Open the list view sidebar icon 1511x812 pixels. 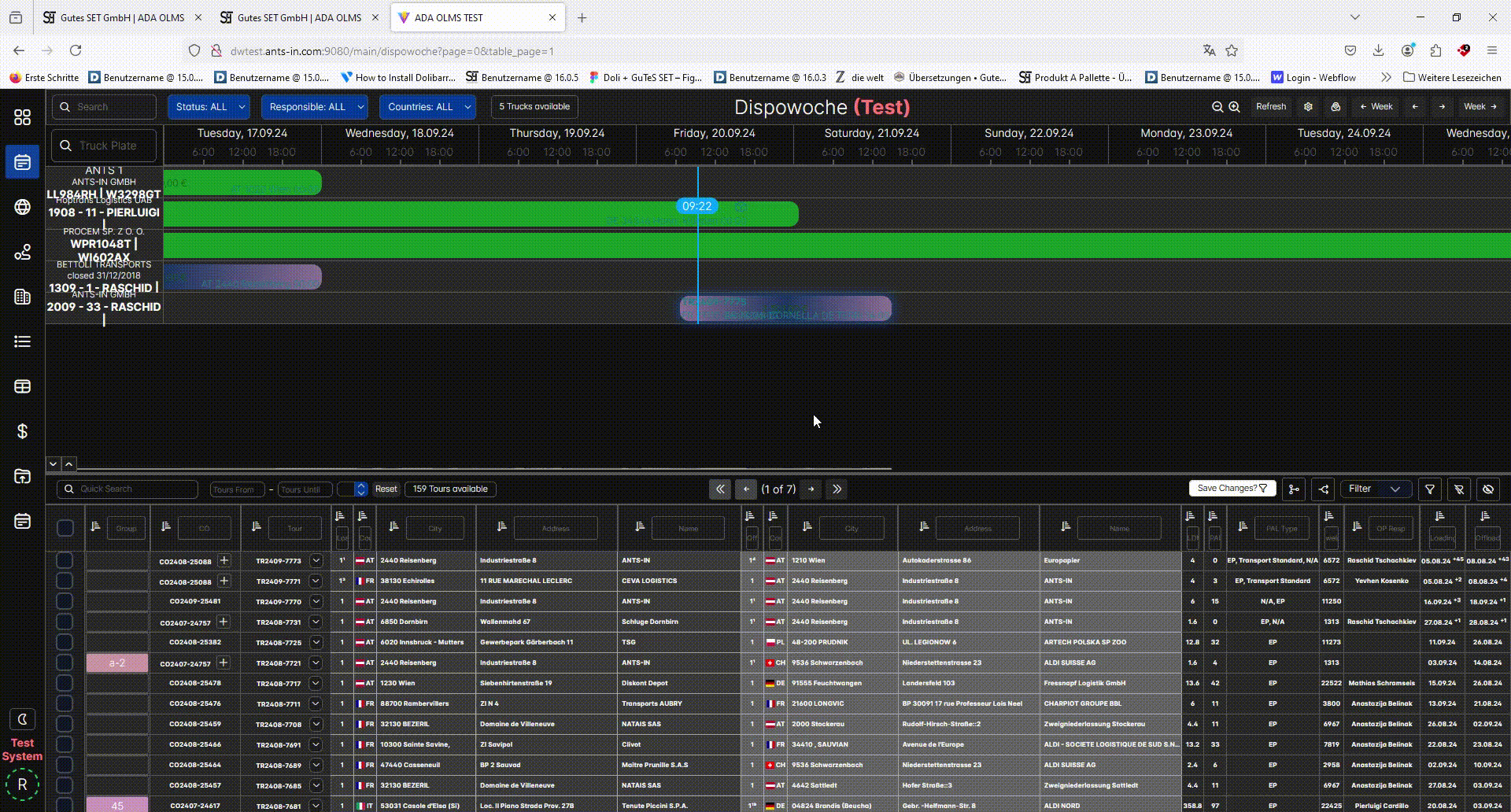coord(22,341)
